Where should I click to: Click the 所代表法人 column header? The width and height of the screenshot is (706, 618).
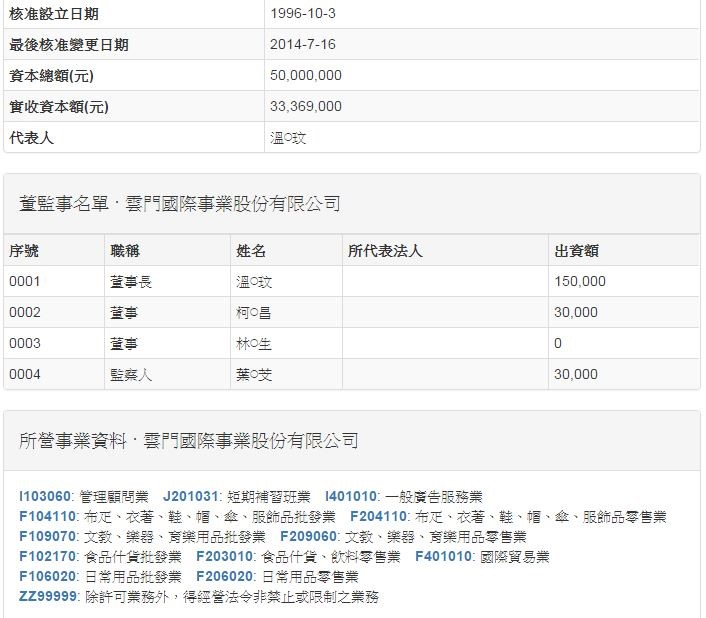tap(385, 250)
